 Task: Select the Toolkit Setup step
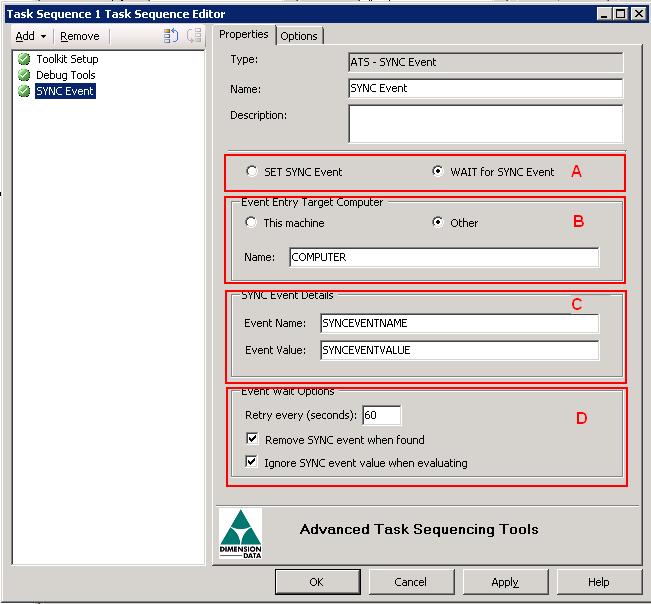click(x=67, y=59)
